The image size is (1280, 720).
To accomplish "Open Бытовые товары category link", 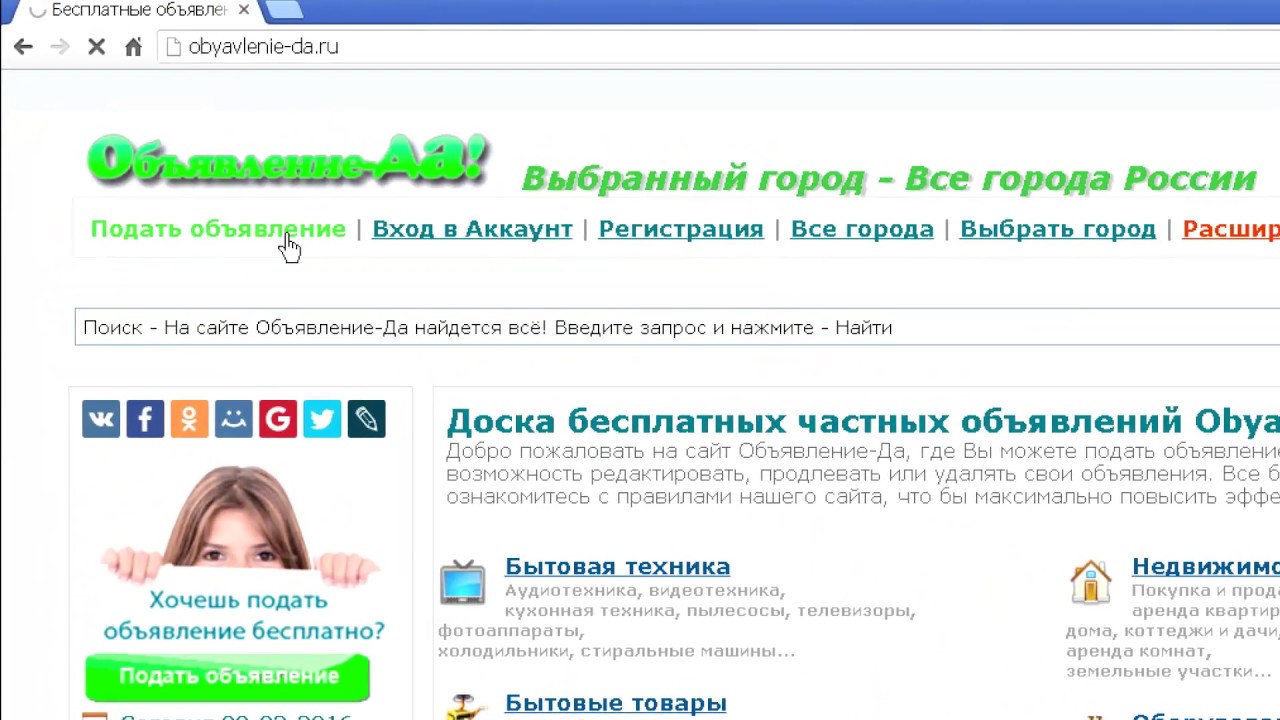I will [x=615, y=703].
